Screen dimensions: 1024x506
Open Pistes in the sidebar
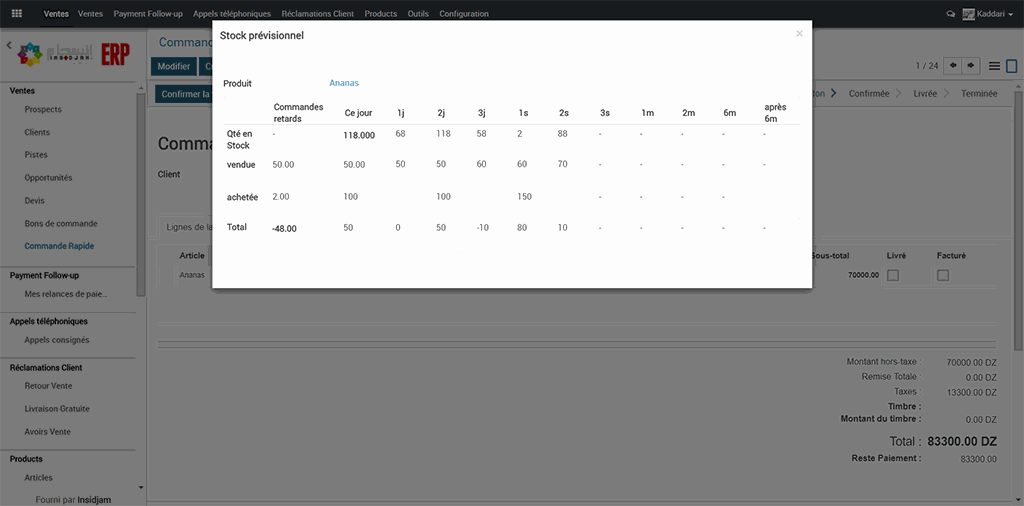point(36,155)
